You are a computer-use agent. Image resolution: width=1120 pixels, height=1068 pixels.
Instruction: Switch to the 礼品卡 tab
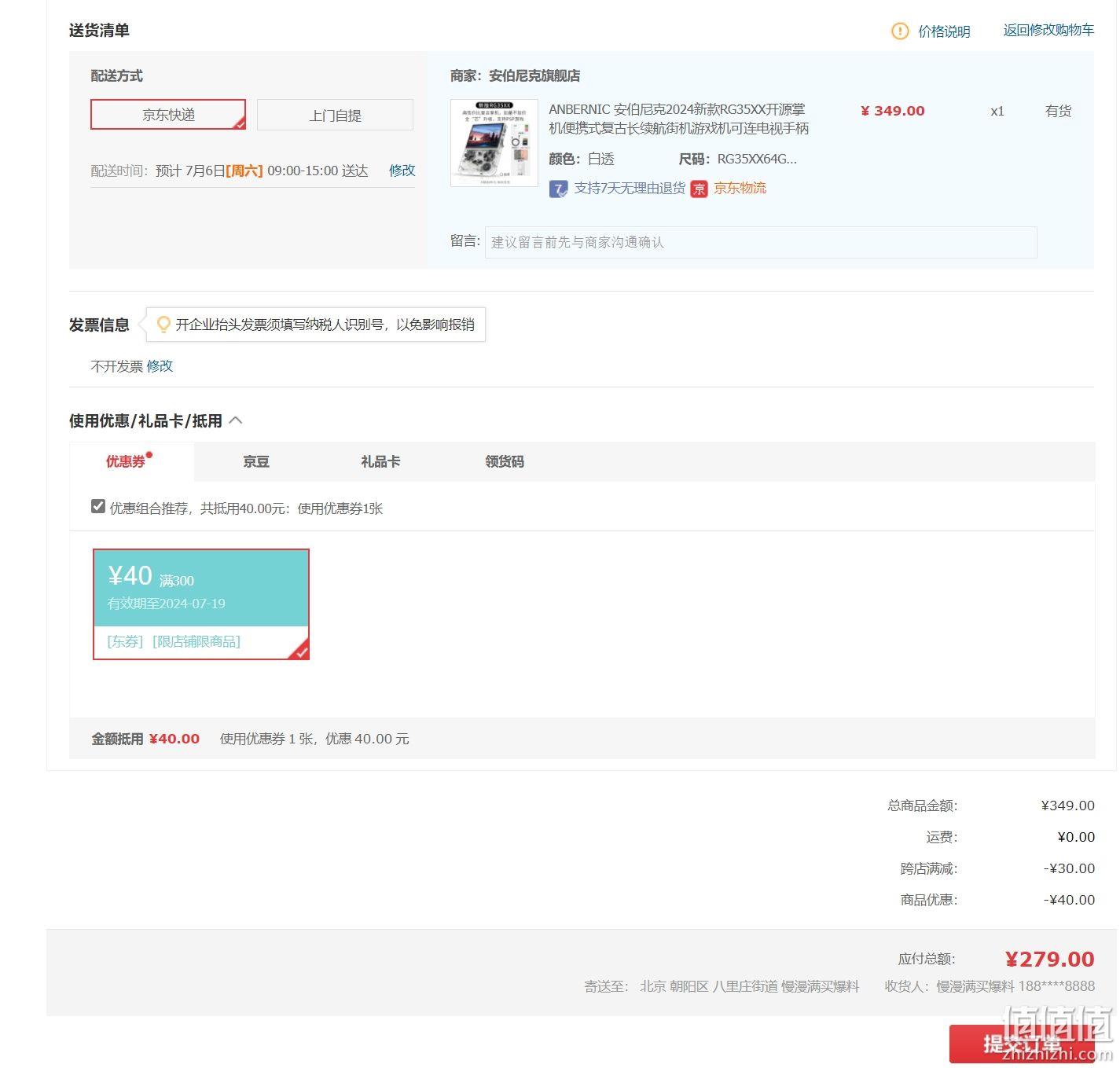(380, 461)
